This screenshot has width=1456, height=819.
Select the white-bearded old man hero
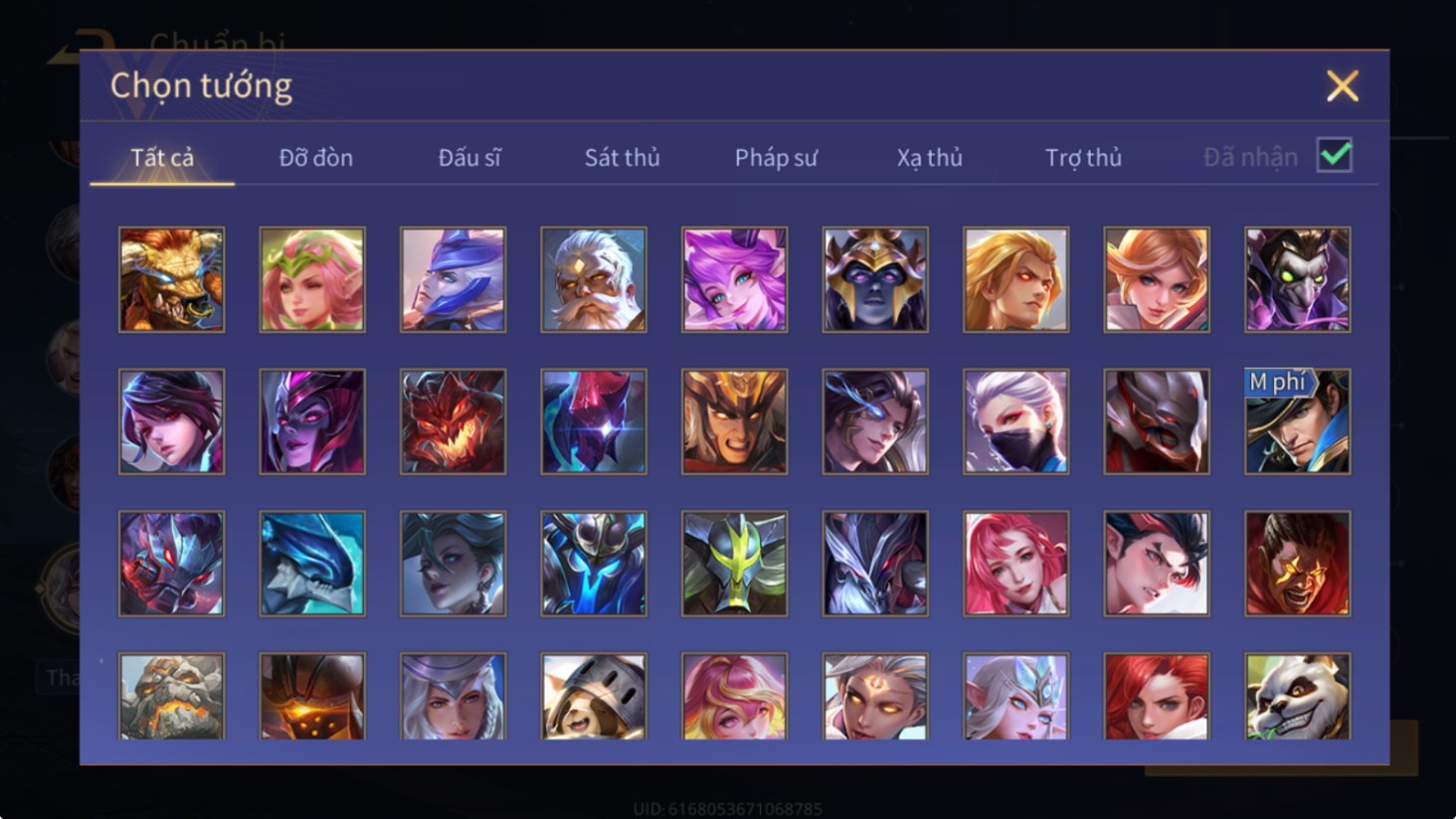pyautogui.click(x=594, y=279)
